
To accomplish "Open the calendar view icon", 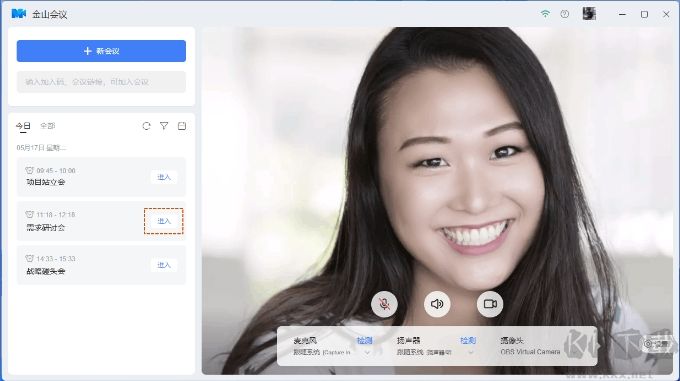I will point(182,126).
